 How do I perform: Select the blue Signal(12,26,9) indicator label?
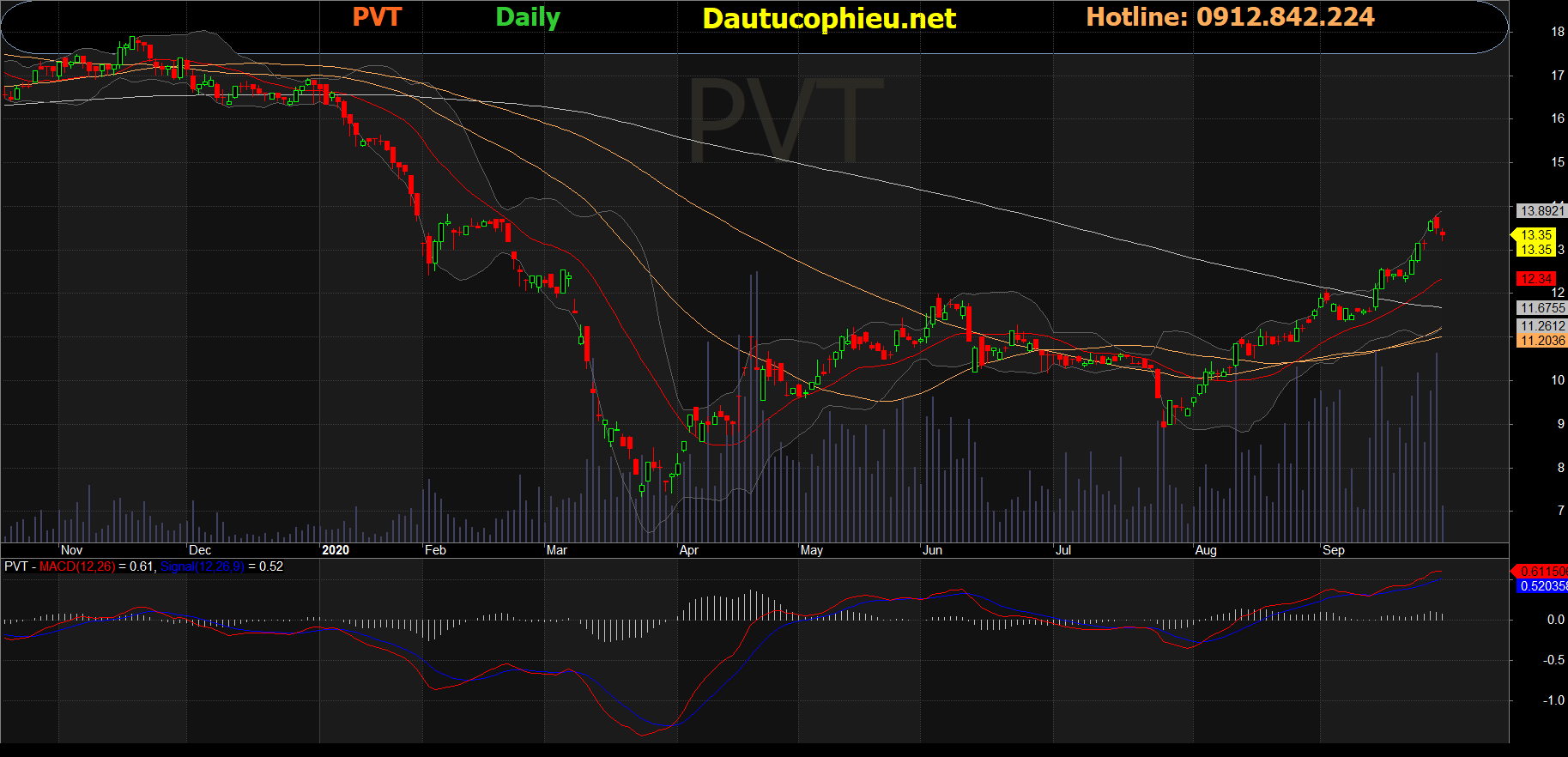pyautogui.click(x=202, y=566)
